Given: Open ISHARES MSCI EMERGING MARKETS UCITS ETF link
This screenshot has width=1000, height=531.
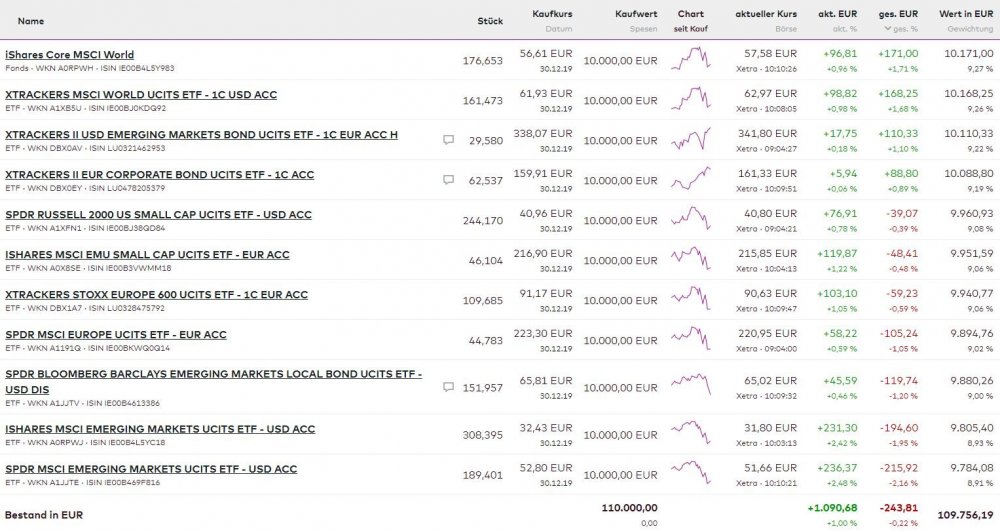Looking at the screenshot, I should [160, 429].
